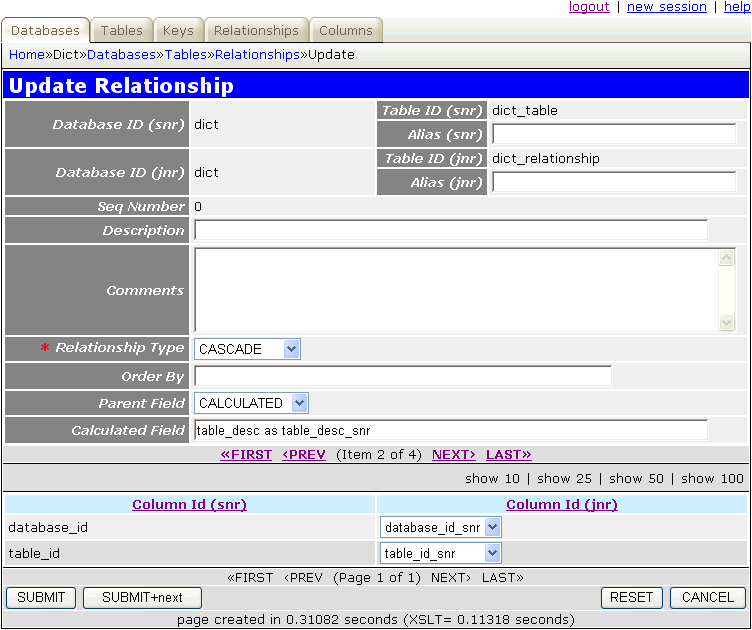The height and width of the screenshot is (630, 752).
Task: Switch to the Keys tab
Action: click(x=178, y=30)
